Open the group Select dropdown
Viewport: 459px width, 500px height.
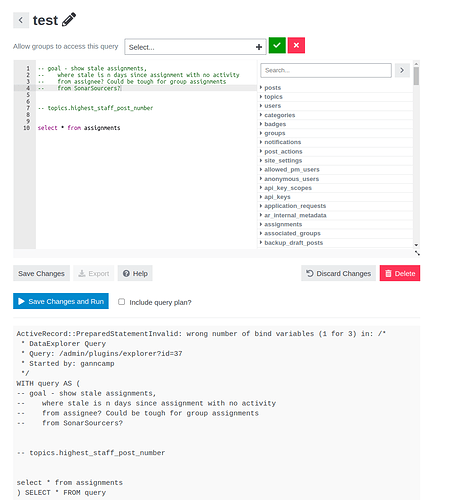pos(195,47)
